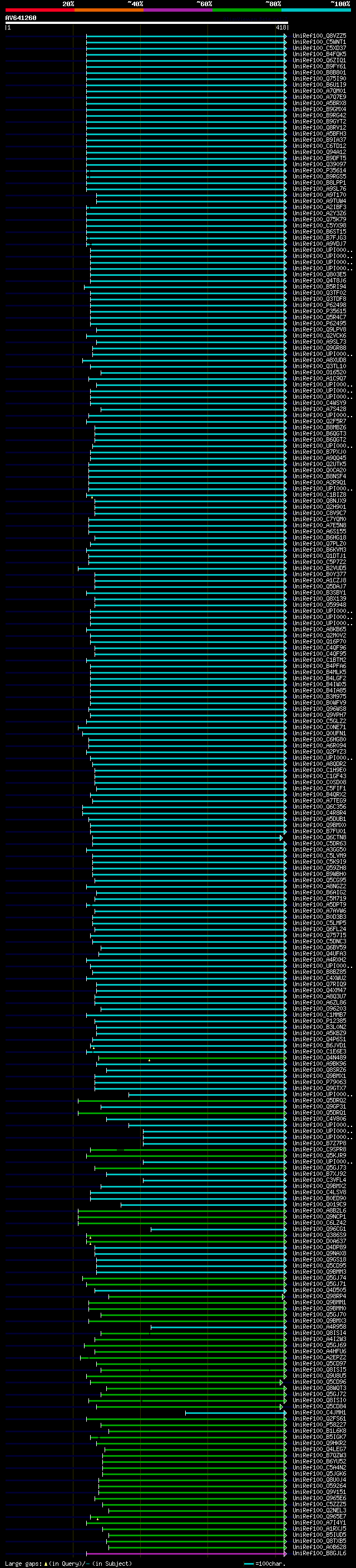Select hit label UniRef100_A0B628
This screenshot has height=1568, width=356.
(319, 1547)
